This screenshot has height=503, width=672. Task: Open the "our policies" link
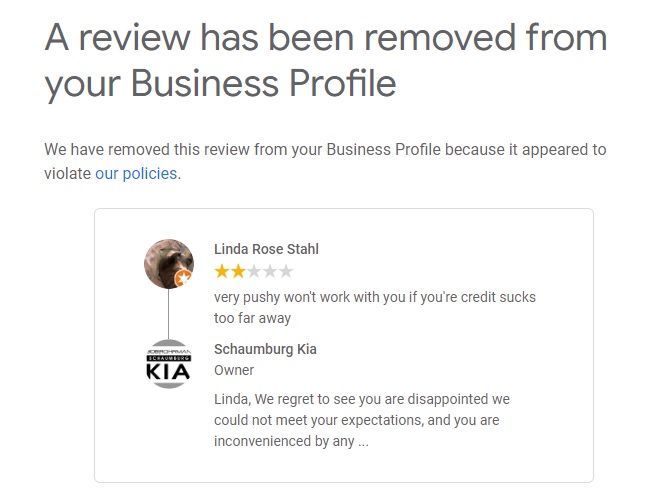(136, 173)
